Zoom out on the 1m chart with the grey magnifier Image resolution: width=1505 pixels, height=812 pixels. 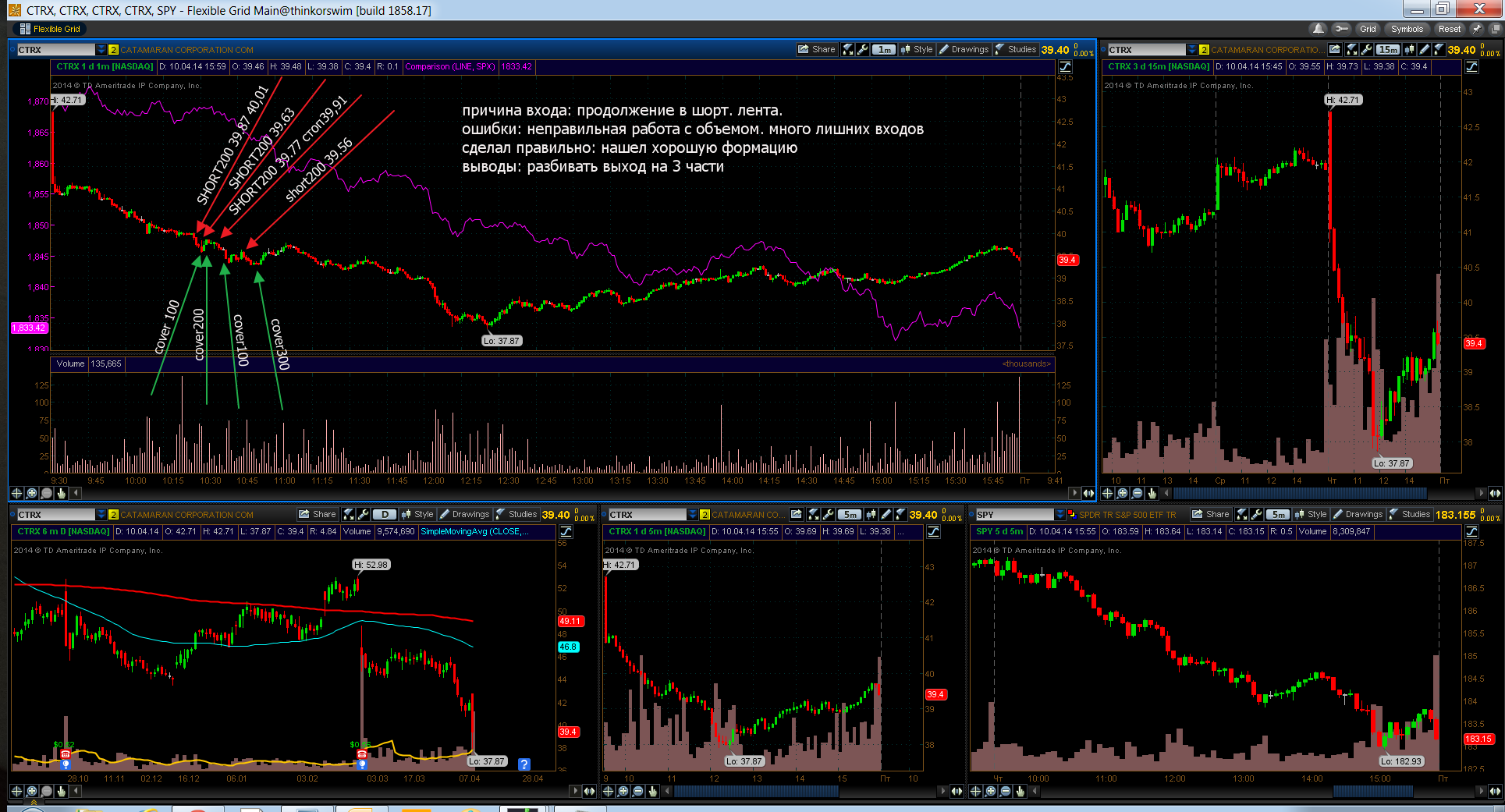(46, 493)
